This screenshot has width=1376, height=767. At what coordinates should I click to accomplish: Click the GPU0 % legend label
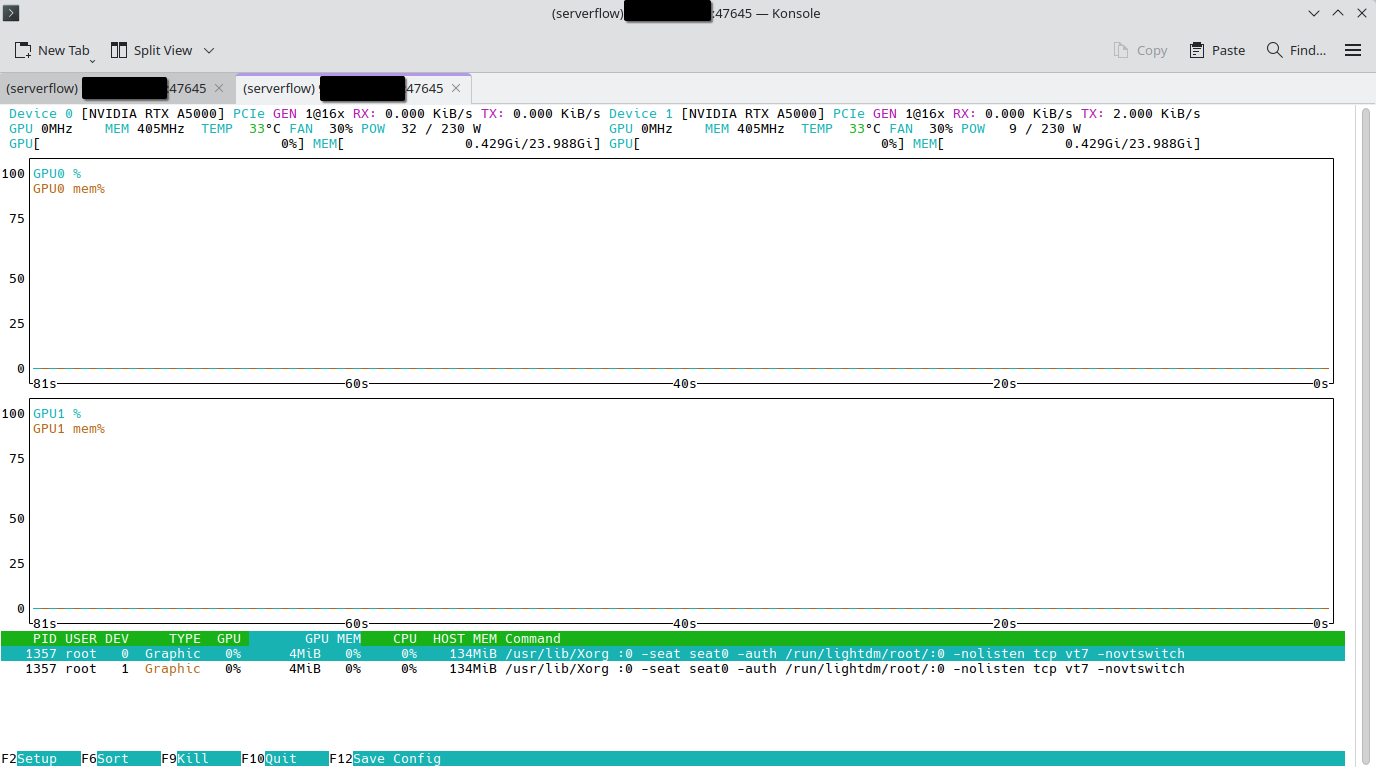[x=57, y=174]
